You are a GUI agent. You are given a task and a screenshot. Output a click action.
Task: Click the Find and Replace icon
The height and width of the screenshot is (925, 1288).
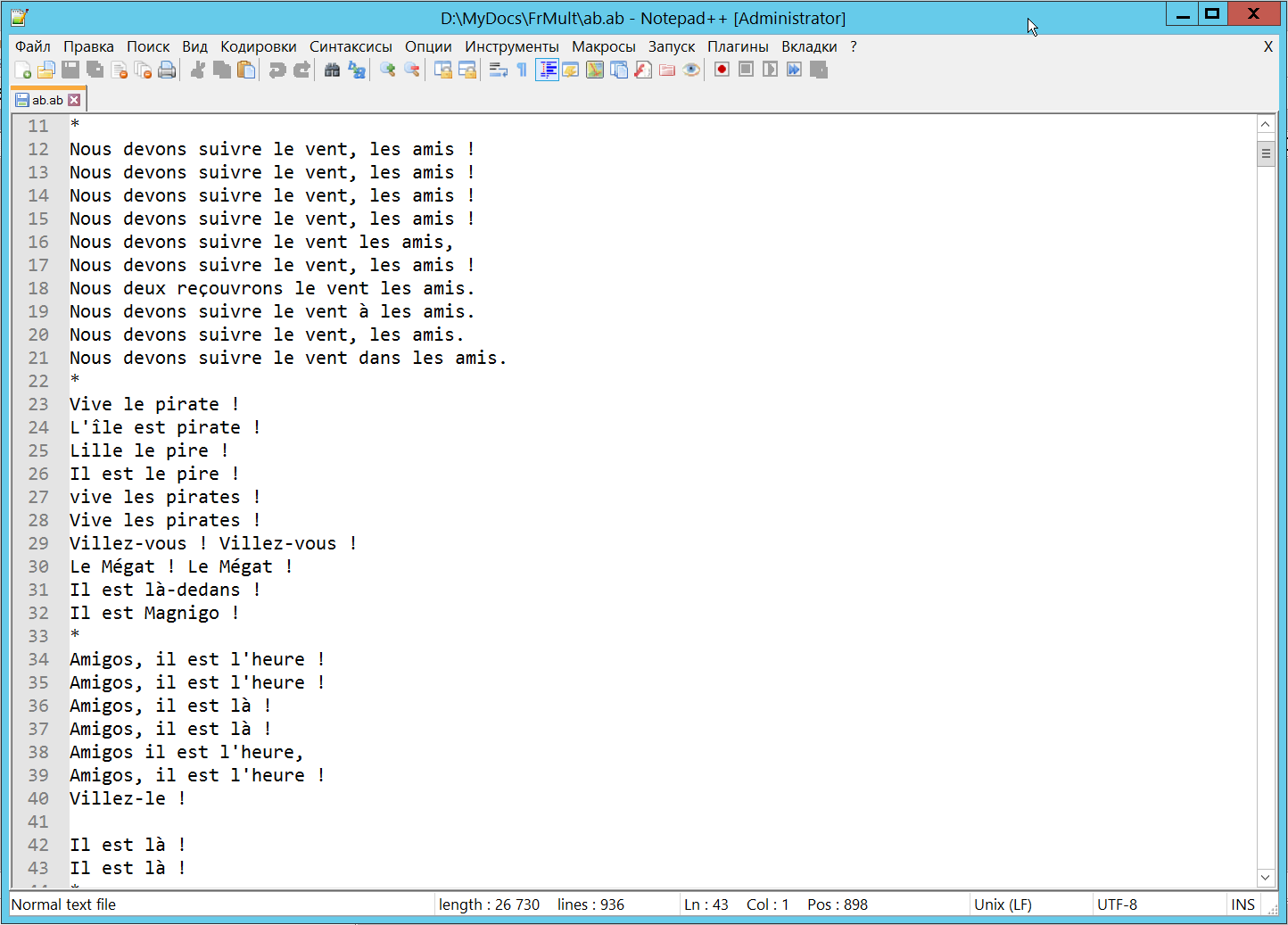[x=357, y=70]
